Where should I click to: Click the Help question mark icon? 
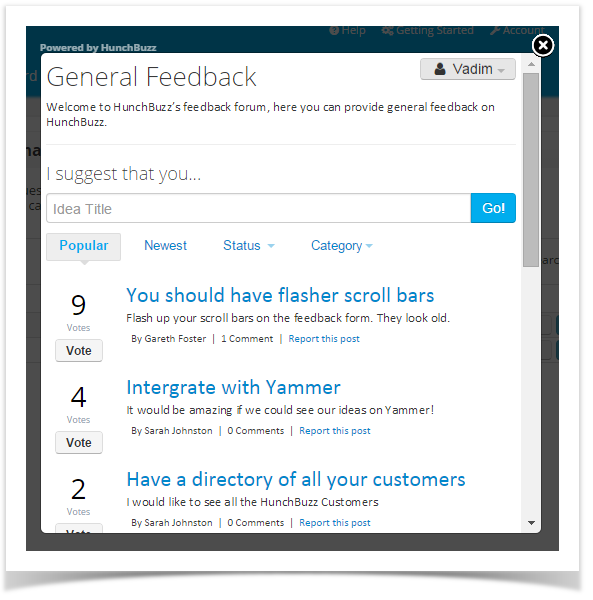[334, 30]
